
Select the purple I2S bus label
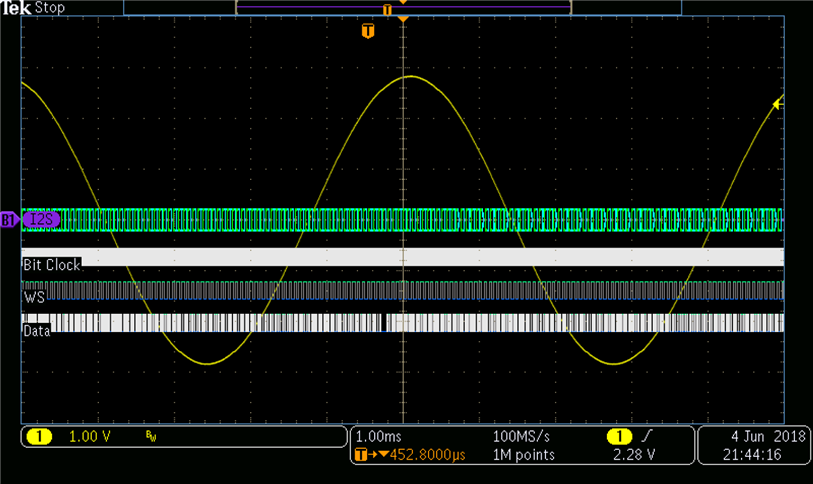(x=41, y=219)
